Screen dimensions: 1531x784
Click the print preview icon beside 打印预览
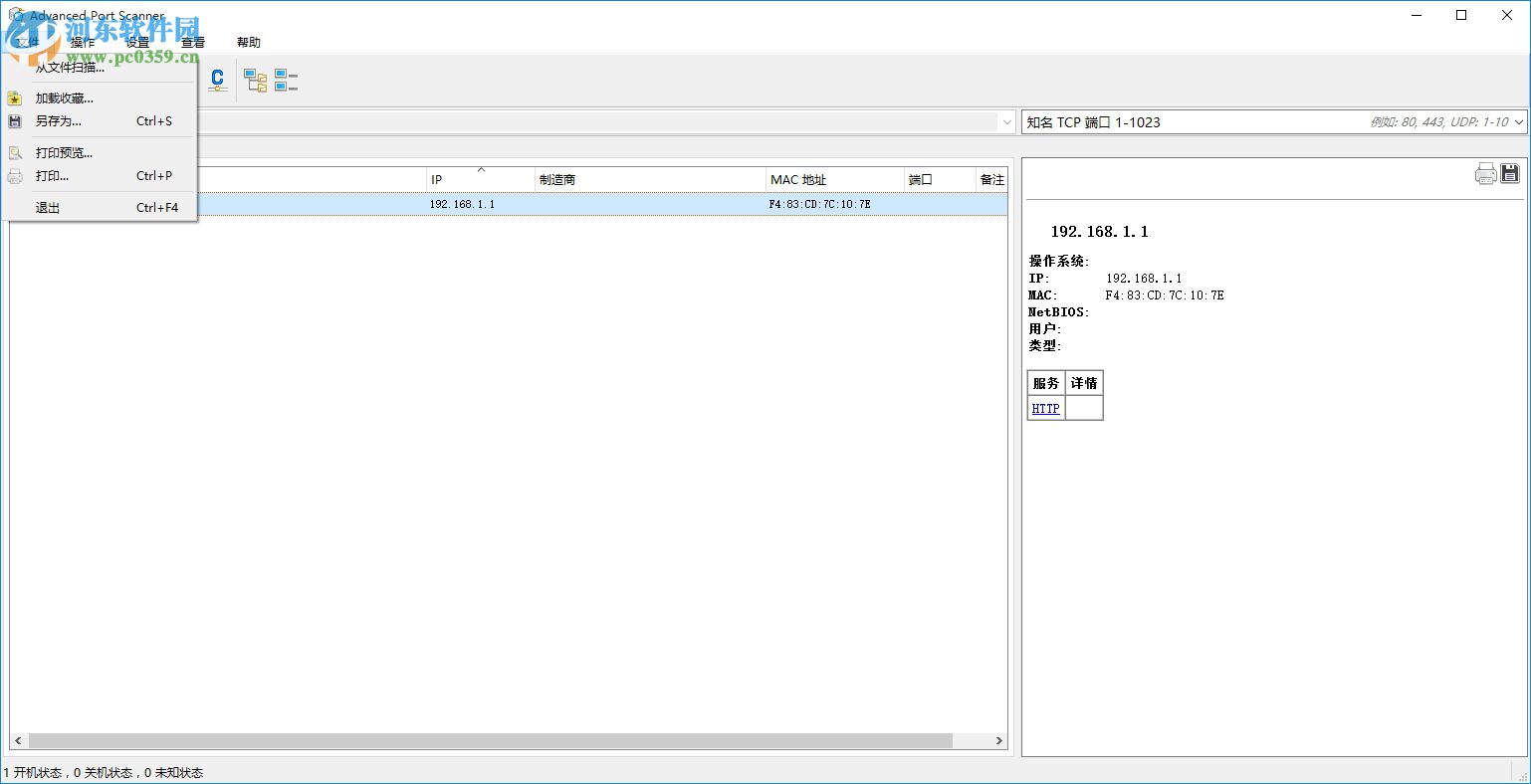point(14,151)
